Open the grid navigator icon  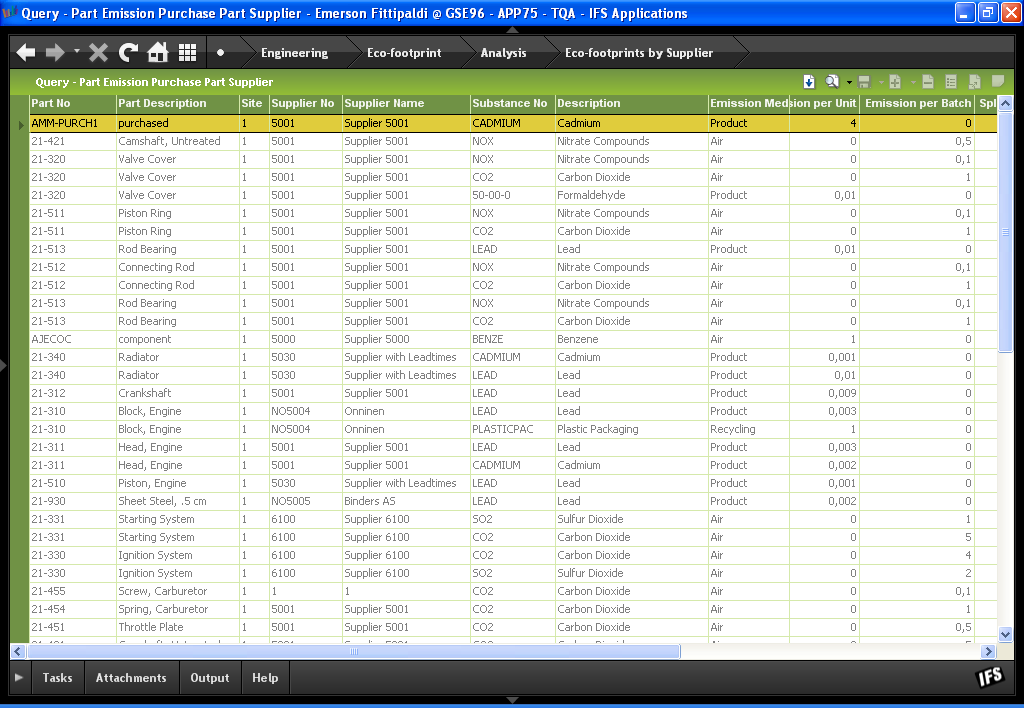point(187,53)
